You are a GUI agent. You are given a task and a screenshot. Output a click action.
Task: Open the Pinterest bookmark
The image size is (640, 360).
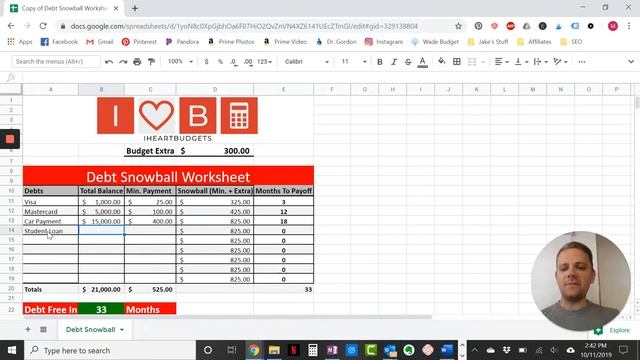[x=139, y=42]
